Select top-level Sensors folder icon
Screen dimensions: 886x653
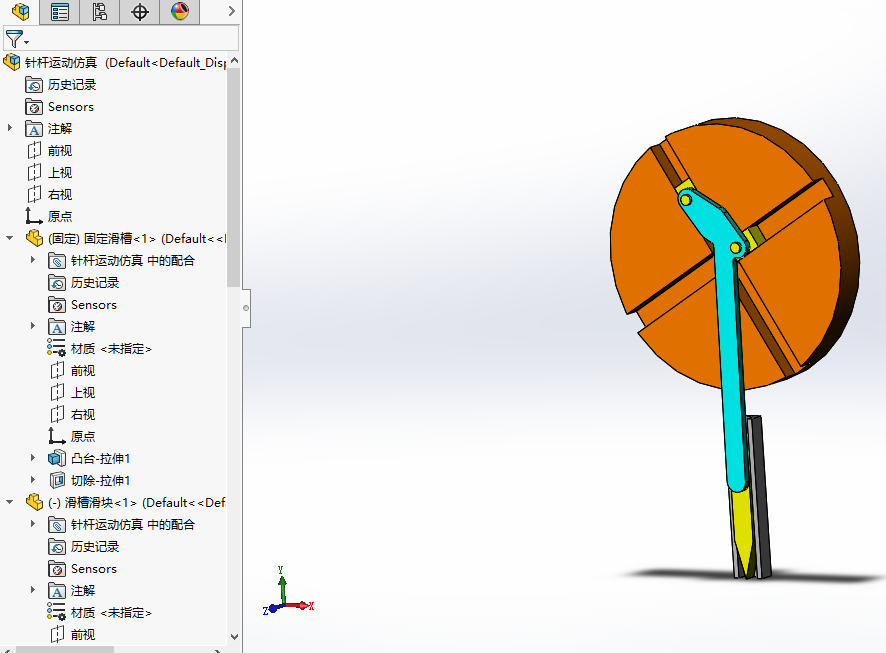click(x=34, y=107)
